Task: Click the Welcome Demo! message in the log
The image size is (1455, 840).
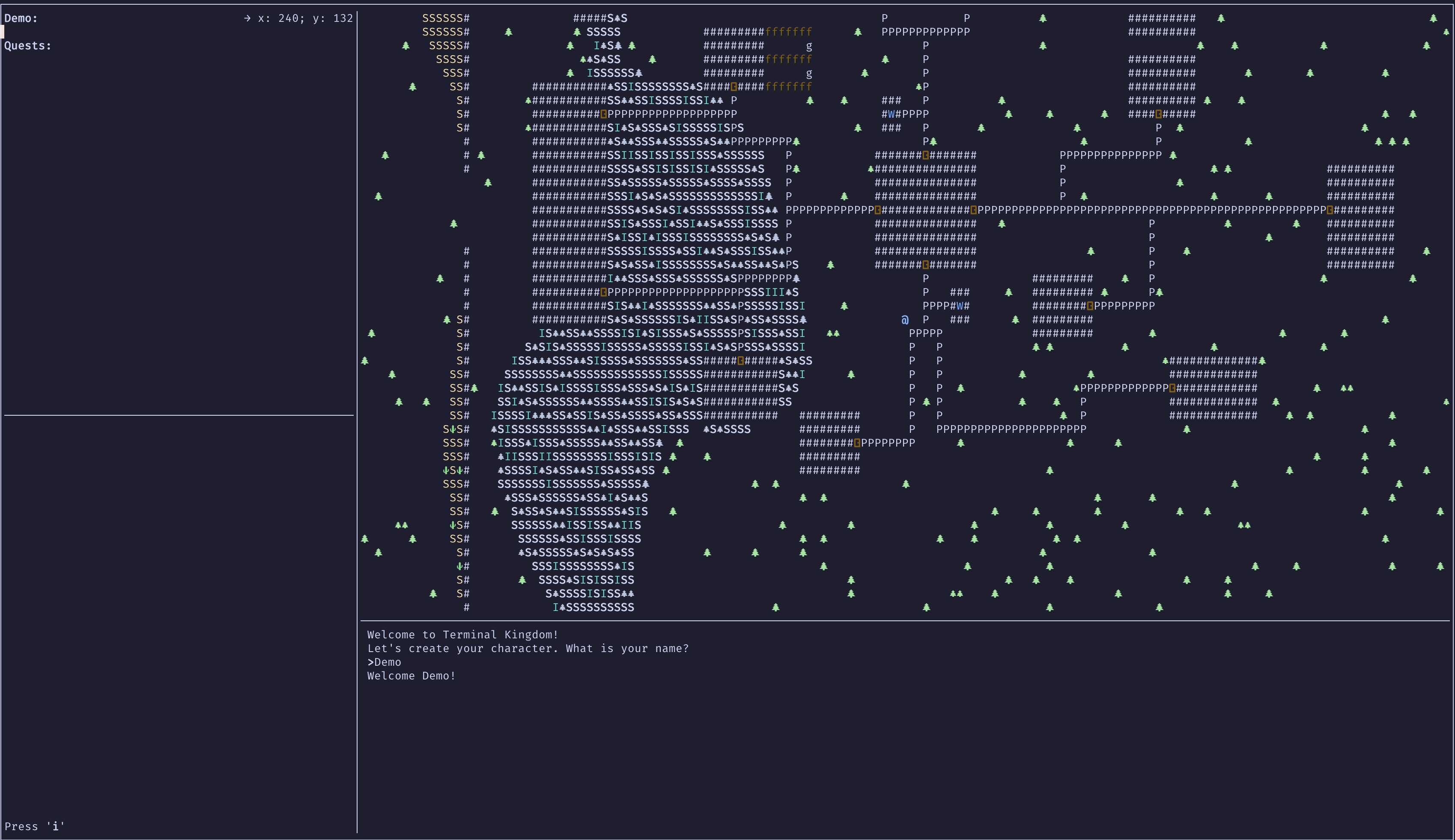Action: 411,676
